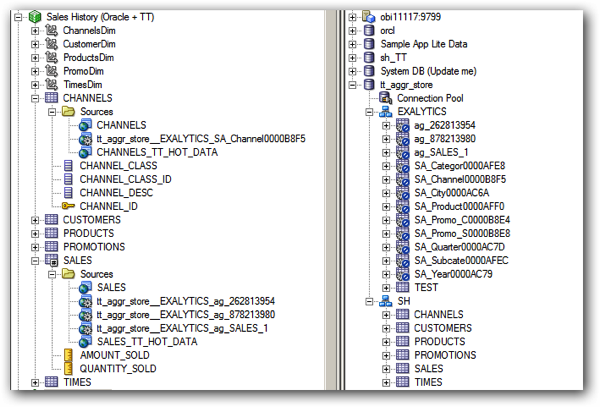The height and width of the screenshot is (407, 600).
Task: Click the CHANNEL_ID key column icon
Action: click(x=68, y=206)
